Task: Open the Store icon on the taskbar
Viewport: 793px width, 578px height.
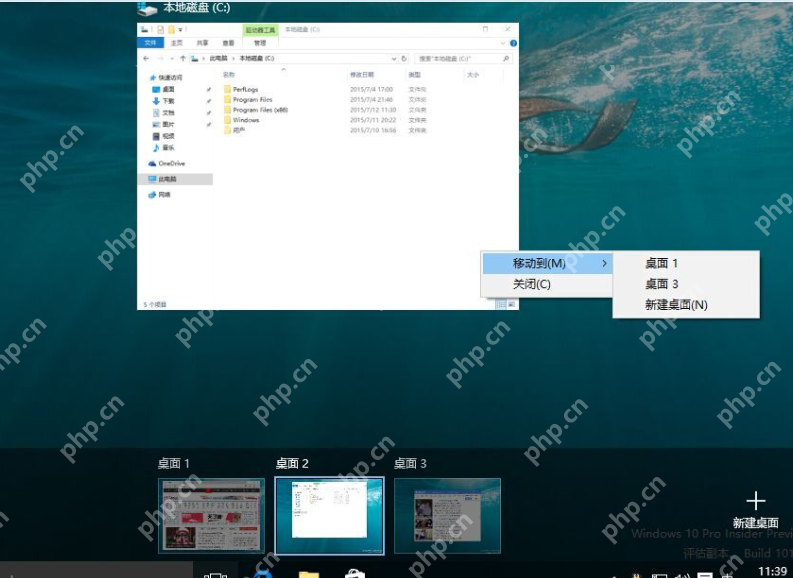Action: pos(355,573)
